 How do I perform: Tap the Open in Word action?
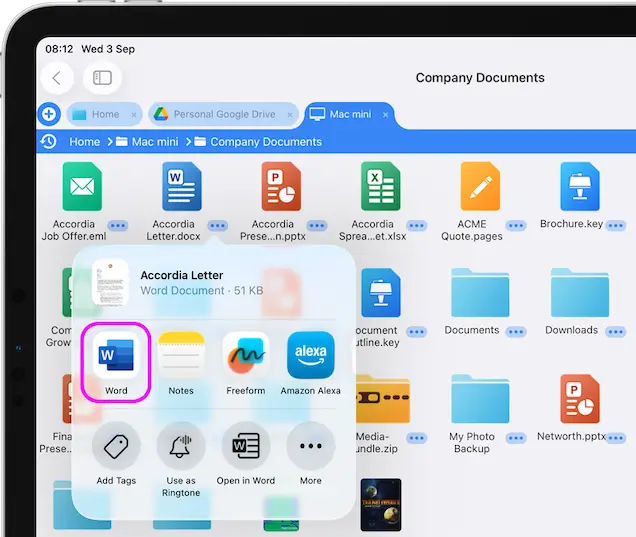246,447
